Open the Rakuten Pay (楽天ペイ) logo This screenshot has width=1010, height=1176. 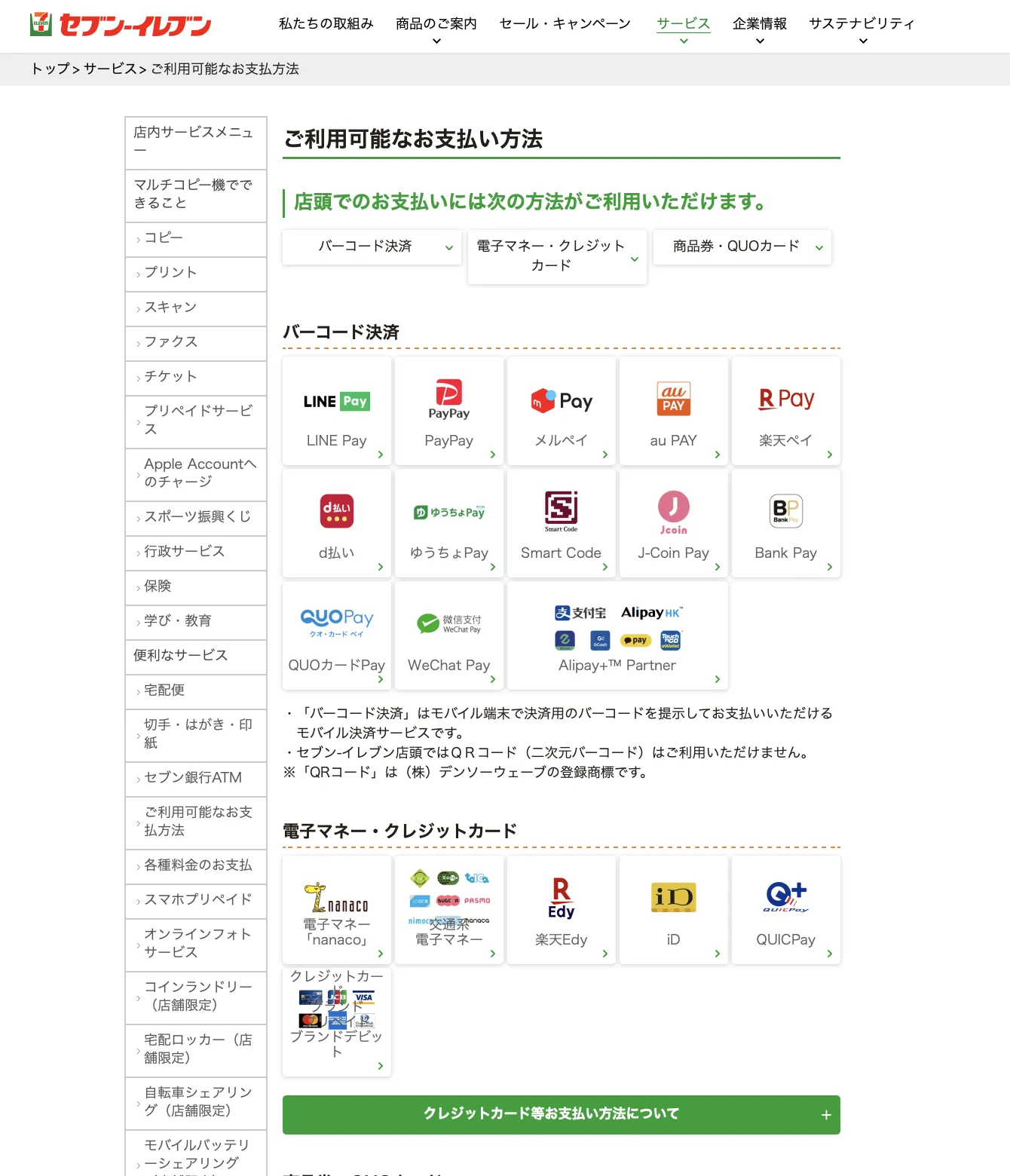coord(786,400)
